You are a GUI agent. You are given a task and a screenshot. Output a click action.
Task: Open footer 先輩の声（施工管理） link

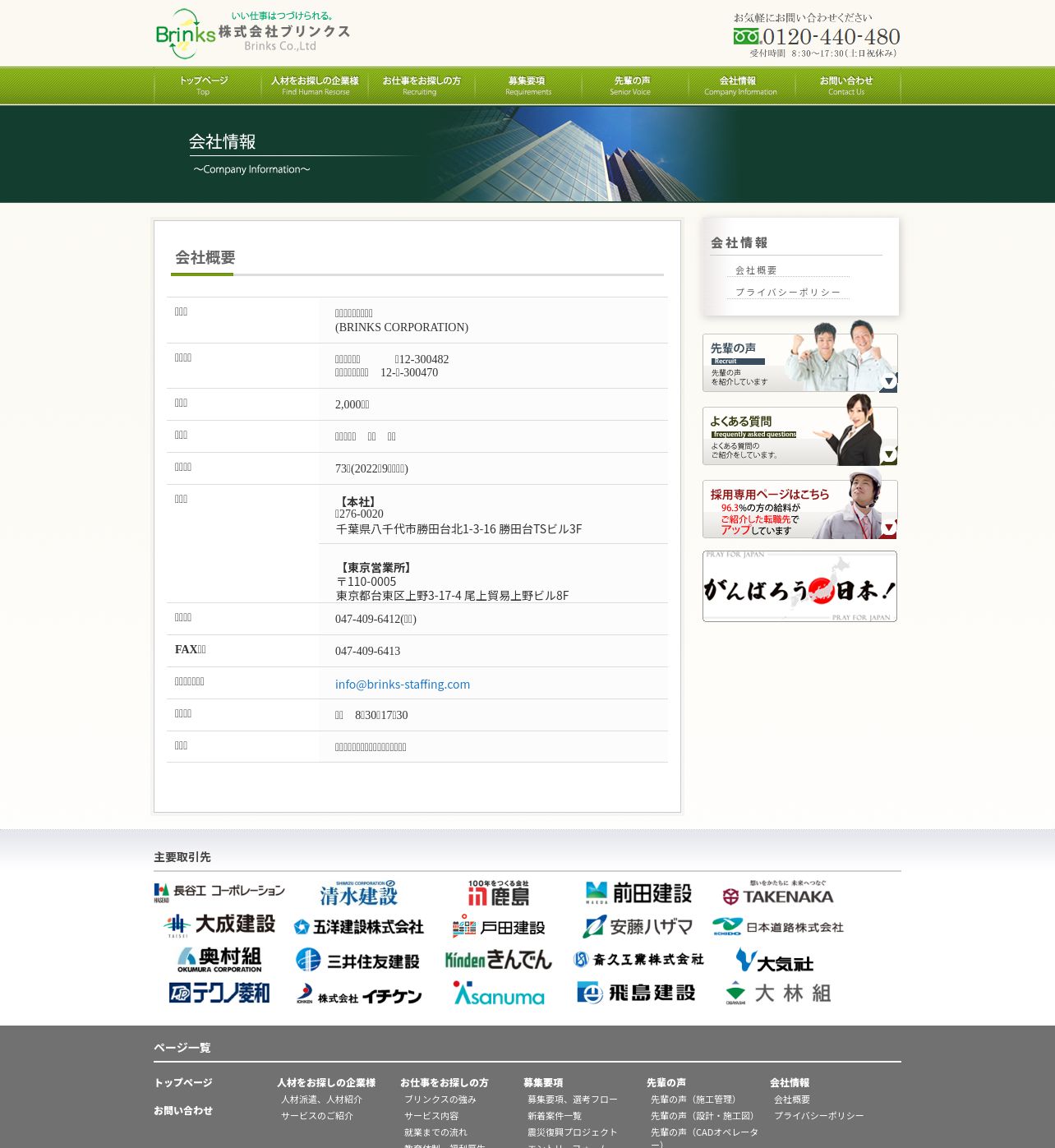point(694,1100)
